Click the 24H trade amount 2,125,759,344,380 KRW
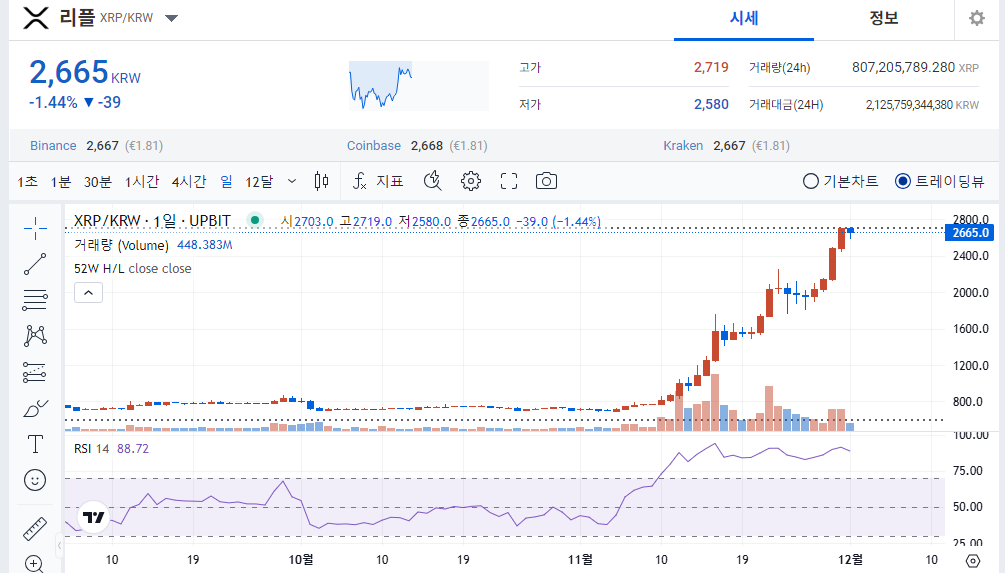 [922, 104]
